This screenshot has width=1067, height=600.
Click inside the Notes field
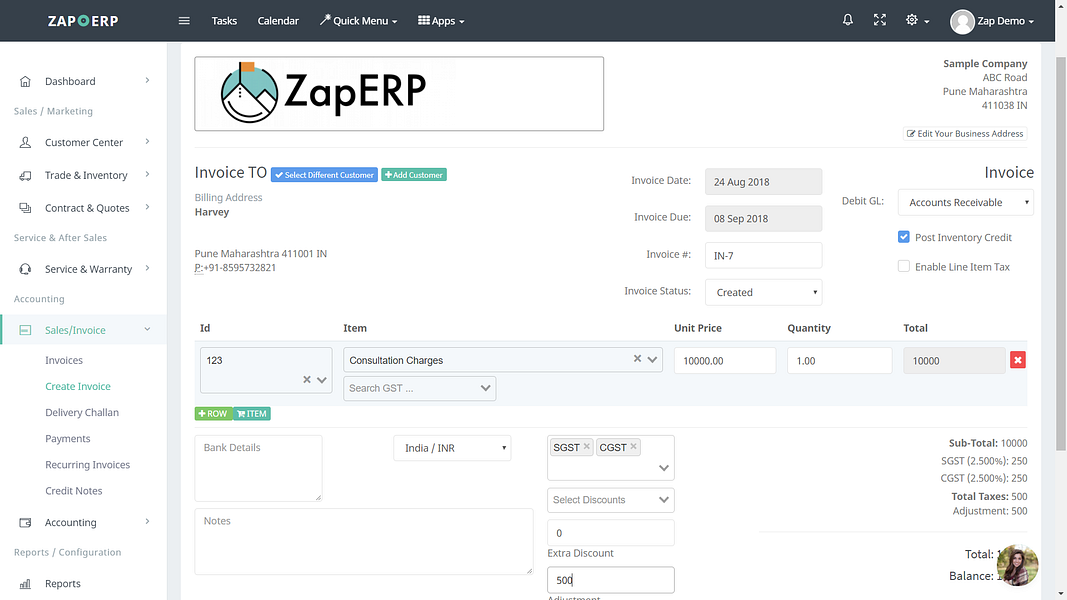[364, 540]
